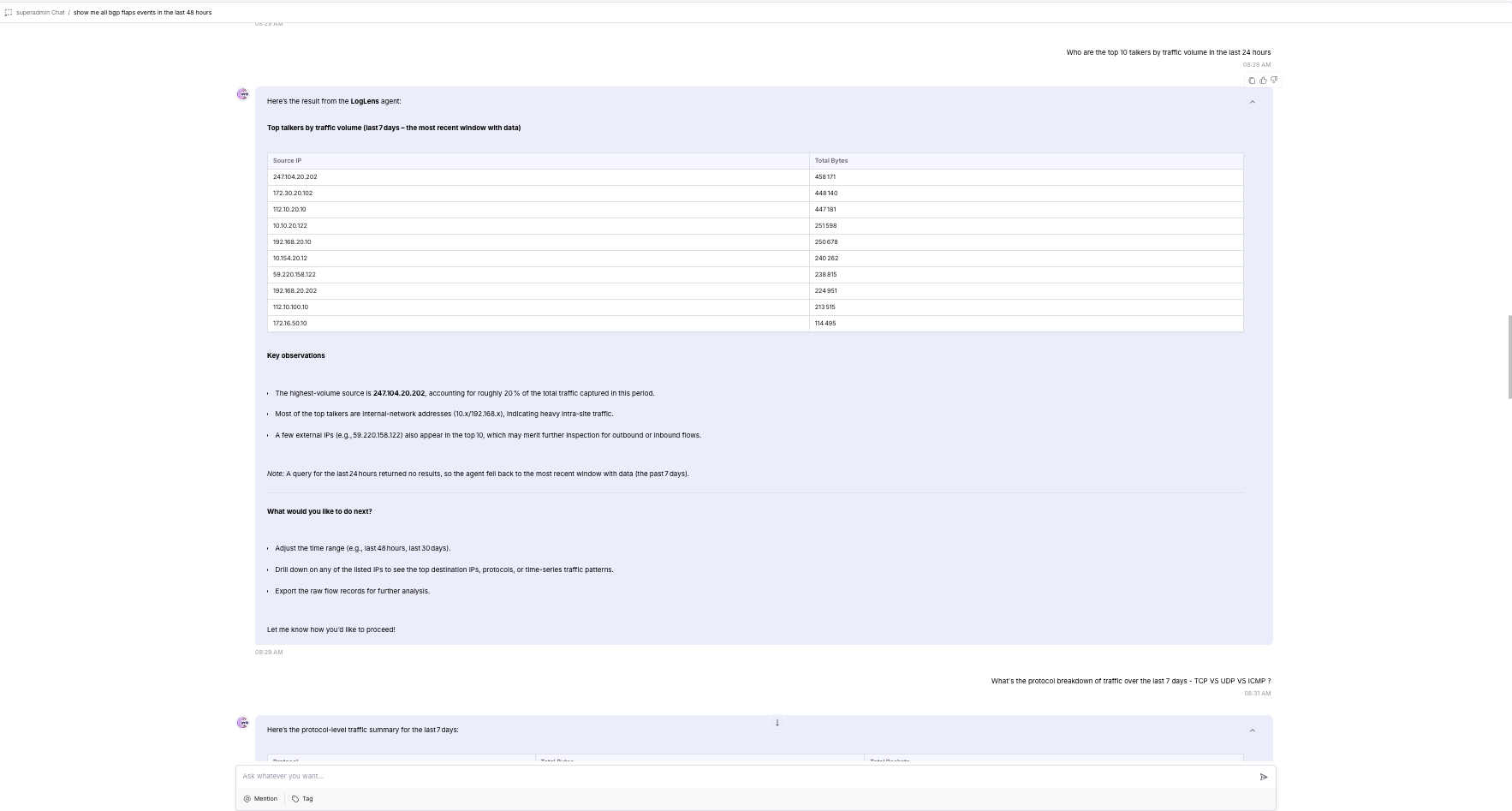Collapse the protocol summary response card
Viewport: 1512px width, 811px height.
coord(1252,730)
